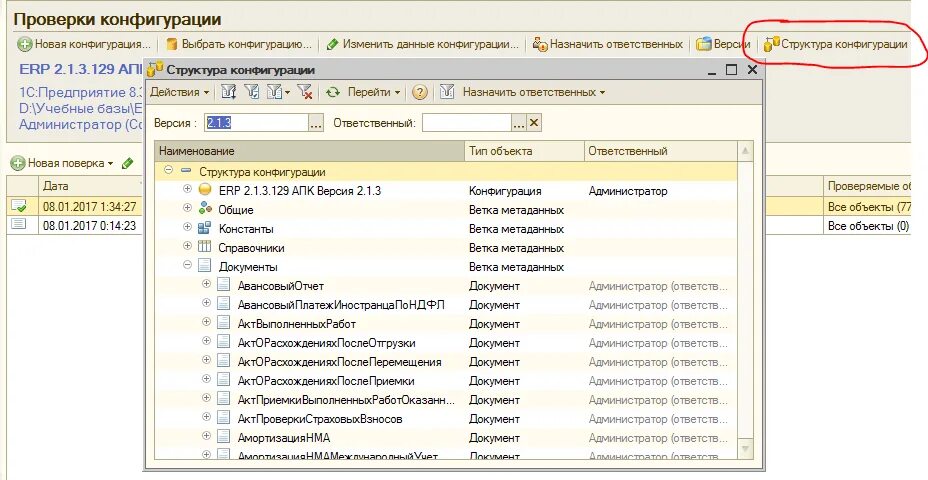Click Выбрать конфигурацию... button
Screen dimensions: 928x480
239,44
